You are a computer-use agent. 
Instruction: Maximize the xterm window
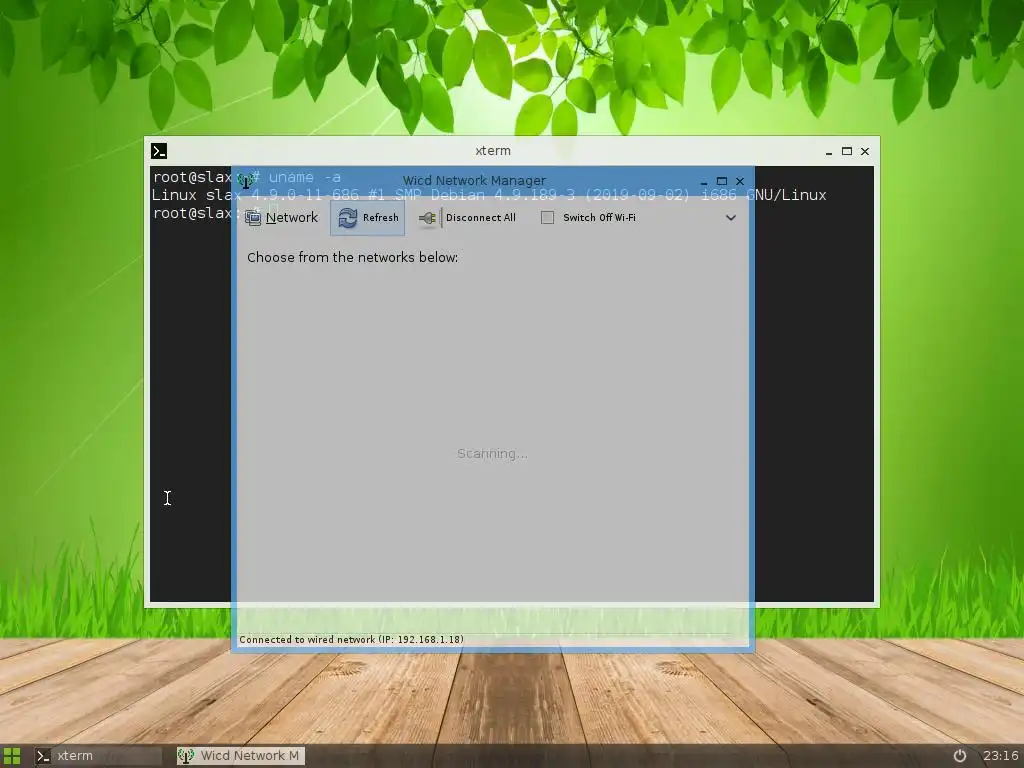(847, 151)
